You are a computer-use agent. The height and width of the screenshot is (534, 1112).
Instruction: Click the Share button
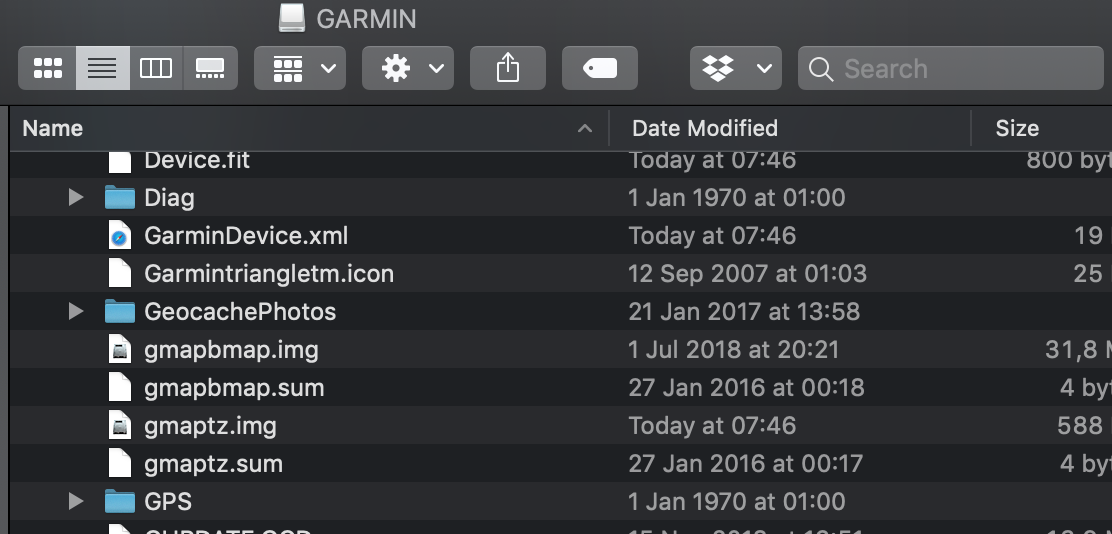pyautogui.click(x=508, y=68)
